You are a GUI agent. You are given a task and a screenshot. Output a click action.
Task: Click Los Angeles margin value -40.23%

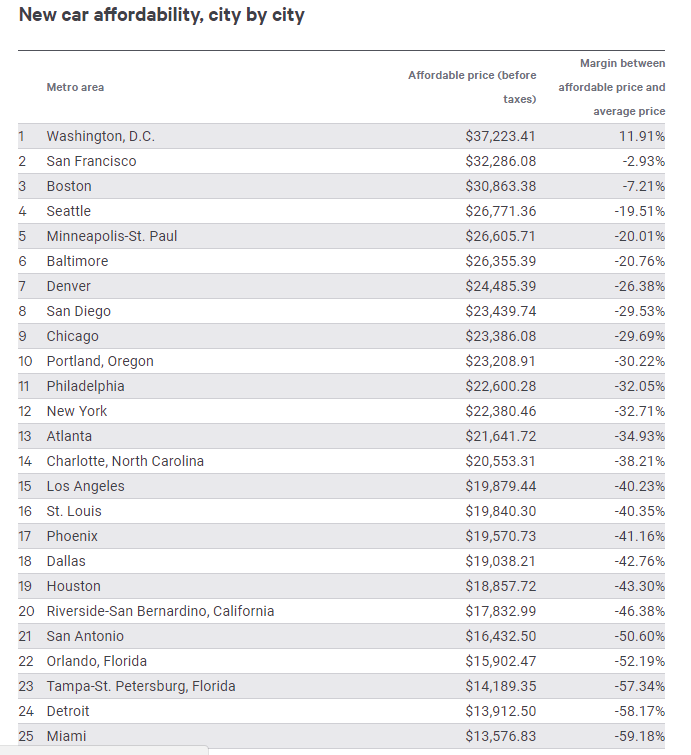637,486
